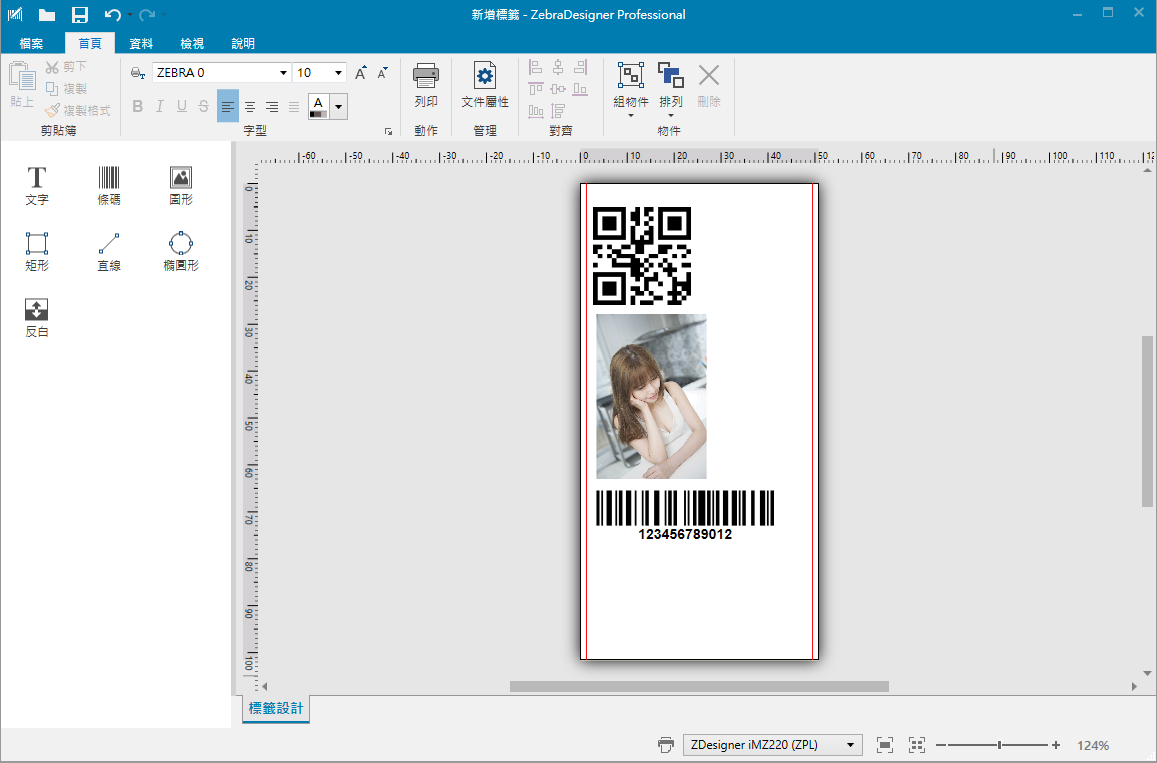Click the zoom slider handle
The image size is (1157, 763).
(999, 745)
